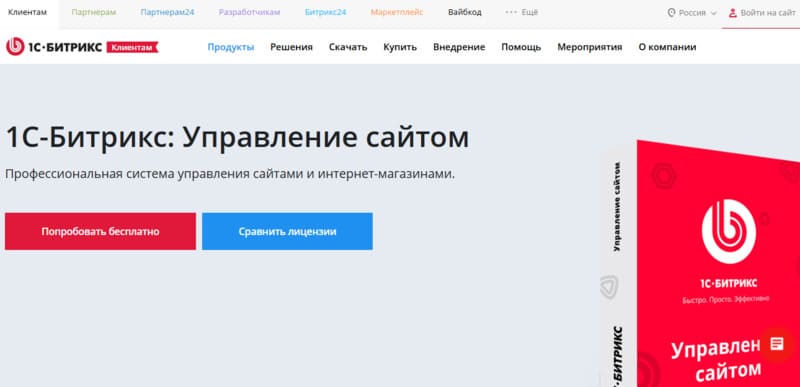The width and height of the screenshot is (800, 387).
Task: Open the Битрикс24 tab
Action: pos(326,12)
